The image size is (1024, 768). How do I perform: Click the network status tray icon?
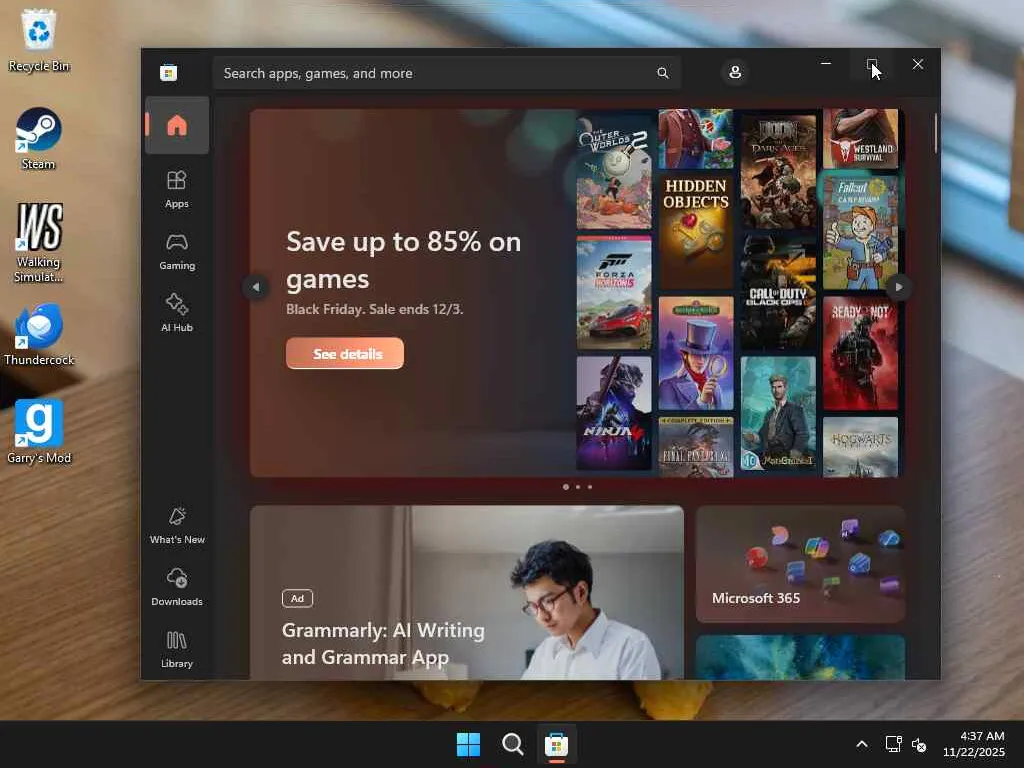893,744
